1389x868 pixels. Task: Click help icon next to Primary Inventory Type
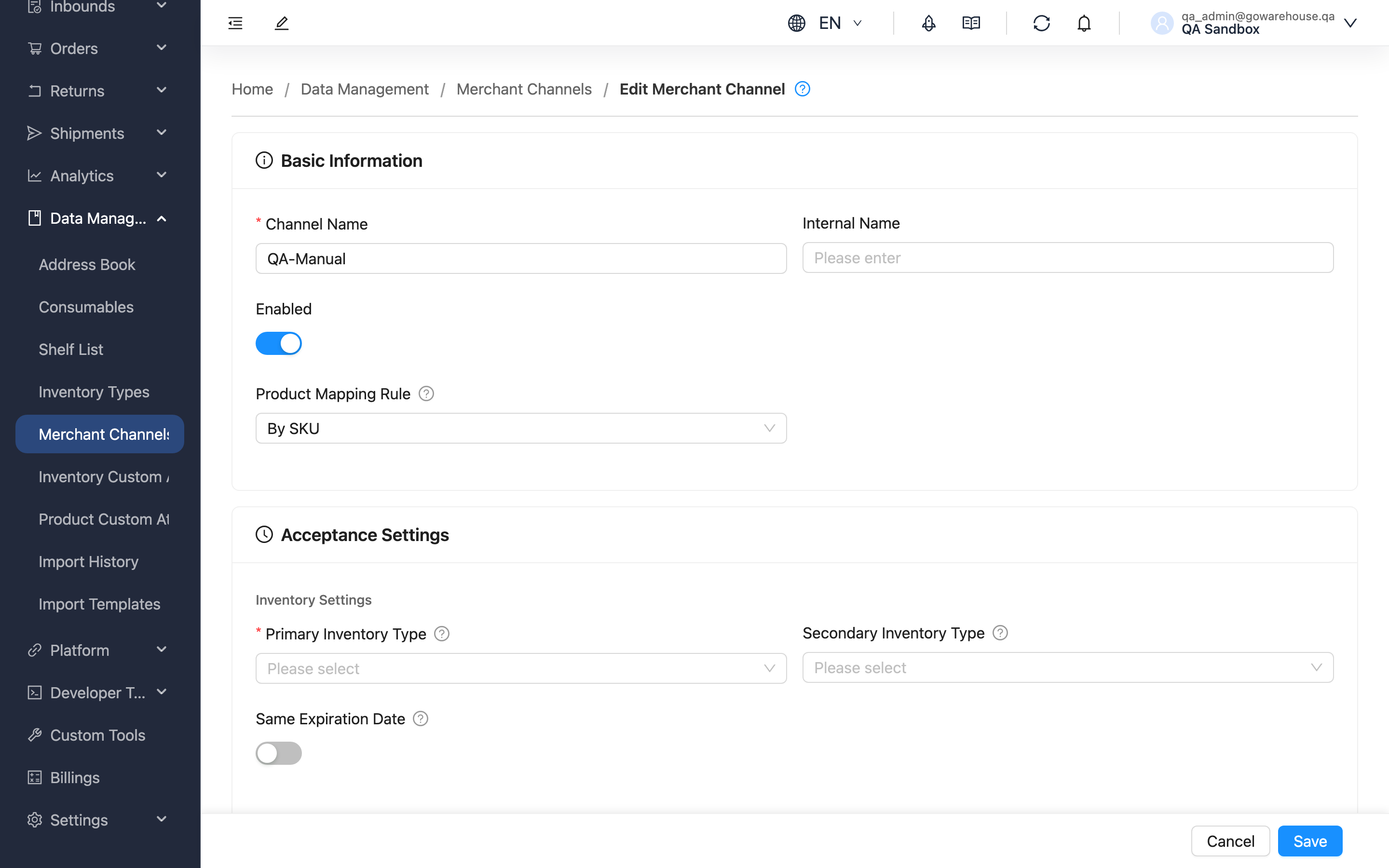(441, 634)
